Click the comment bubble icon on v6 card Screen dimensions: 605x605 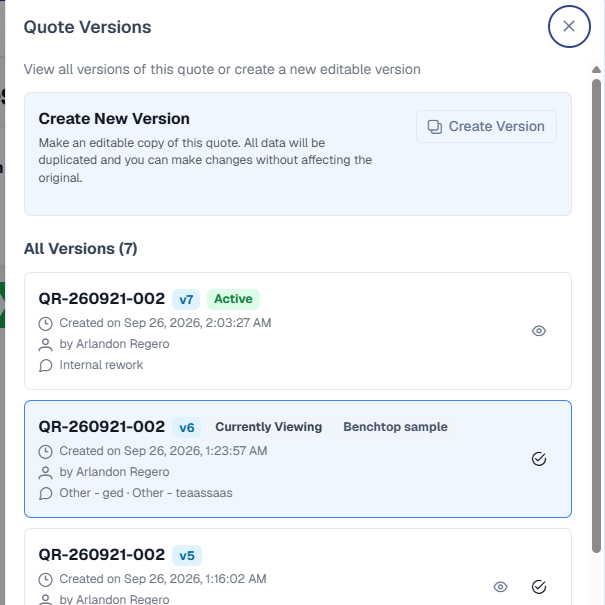tap(46, 493)
